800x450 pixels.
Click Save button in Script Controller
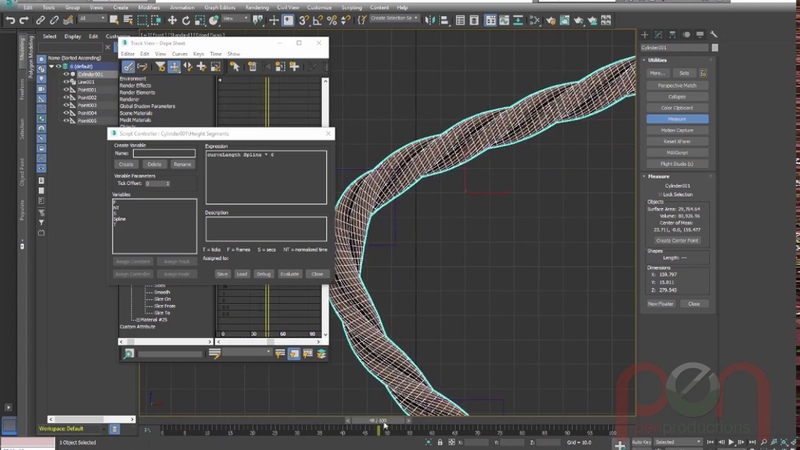(222, 274)
